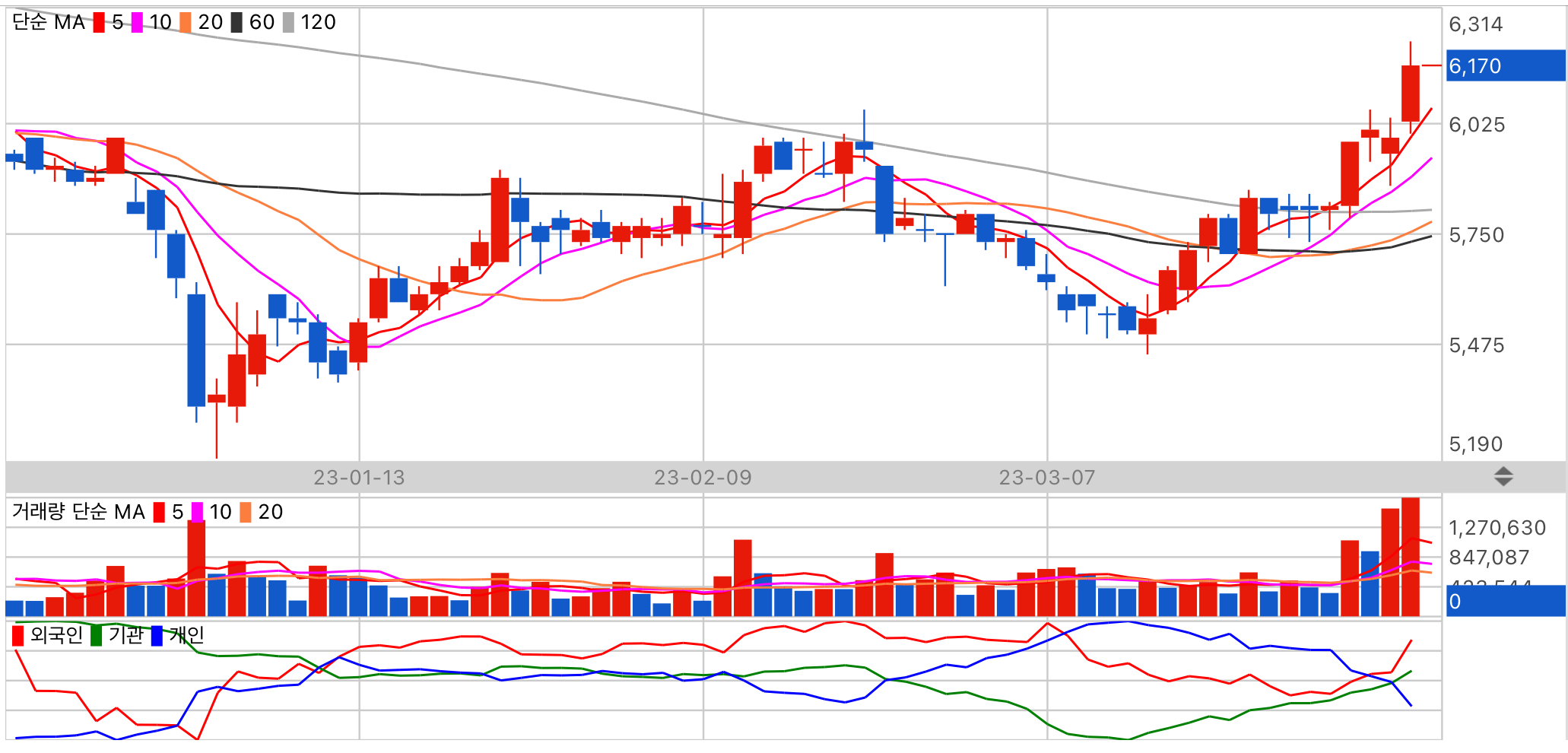Click the 23-01-13 date label
The width and height of the screenshot is (1568, 753).
[359, 478]
